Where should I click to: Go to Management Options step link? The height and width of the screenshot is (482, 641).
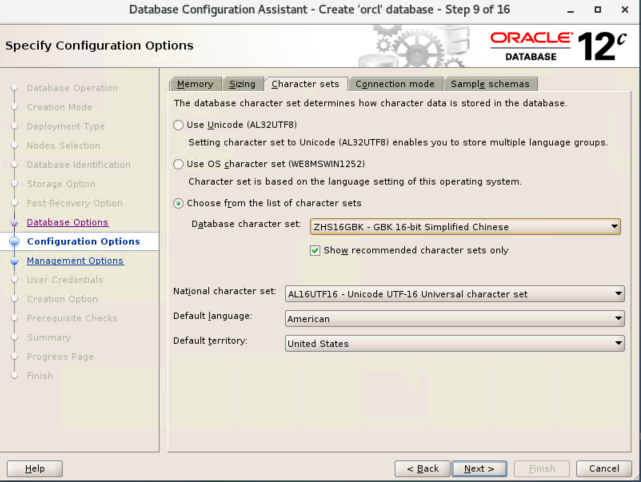(x=75, y=261)
